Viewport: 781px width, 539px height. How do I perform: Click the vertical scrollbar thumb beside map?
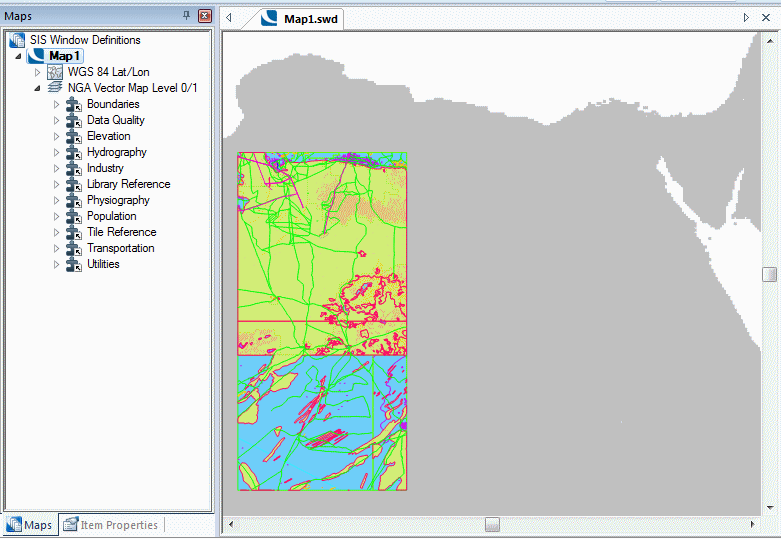[768, 274]
